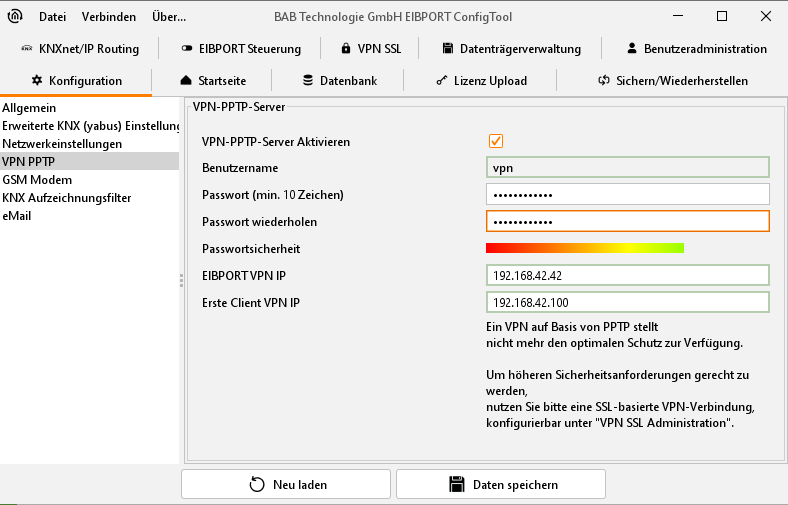Click the Datenbank database icon
Image resolution: width=788 pixels, height=505 pixels.
(x=308, y=80)
